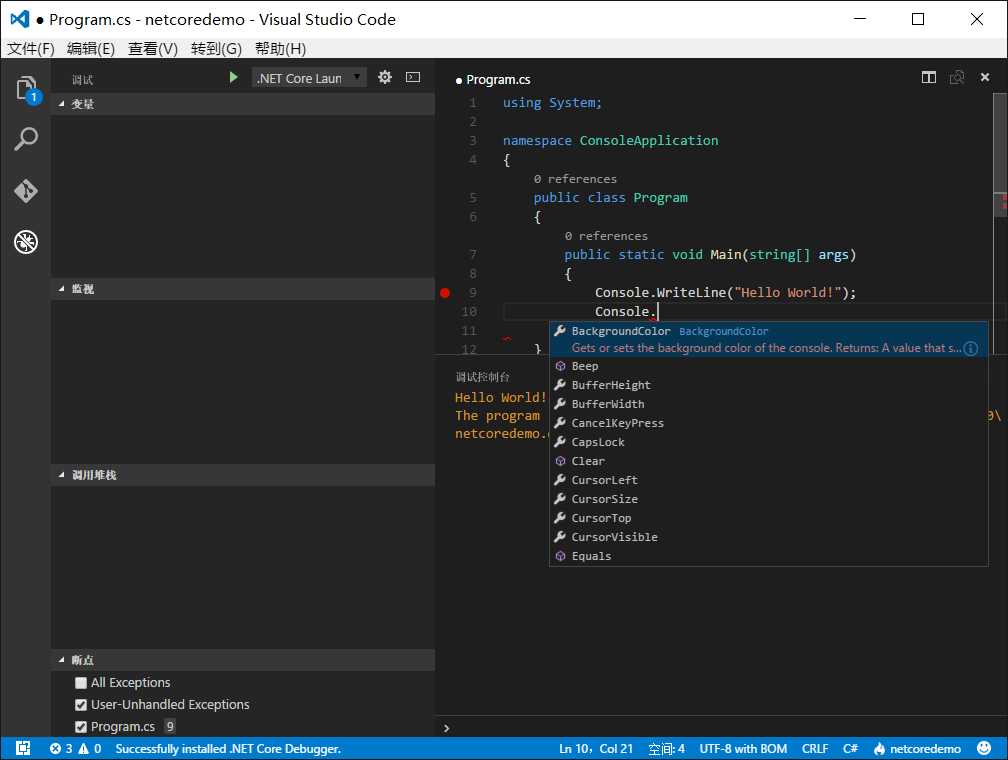Close the Program.cs editor with X
The image size is (1008, 760).
(x=985, y=77)
